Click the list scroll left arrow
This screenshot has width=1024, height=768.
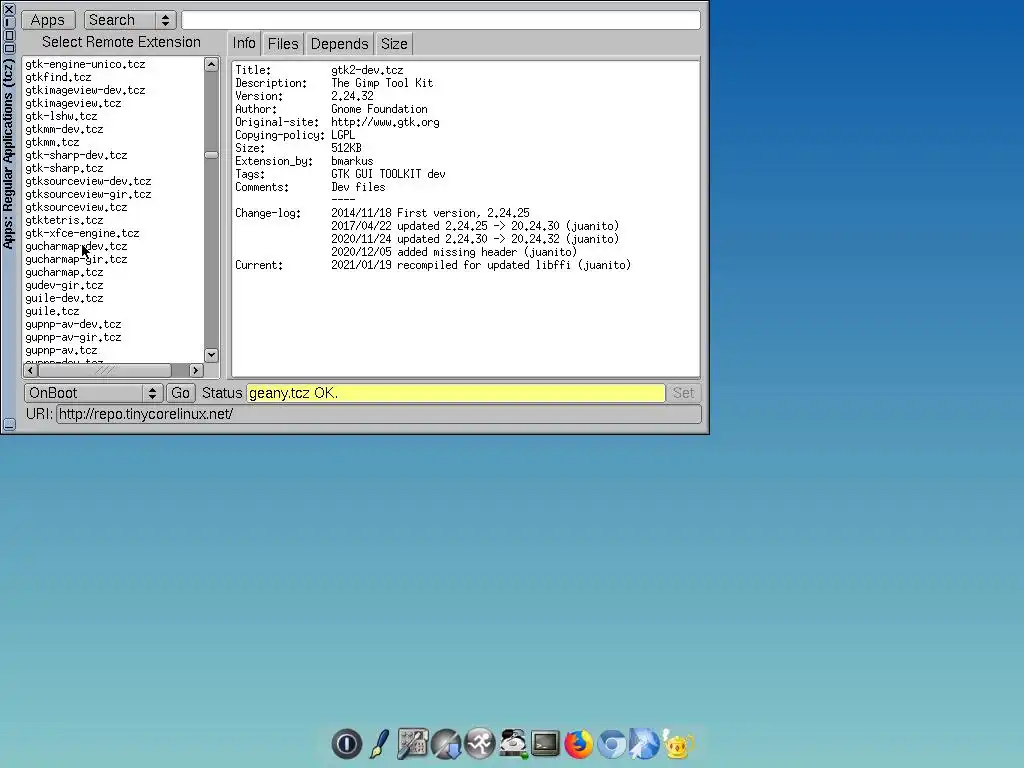pos(31,370)
